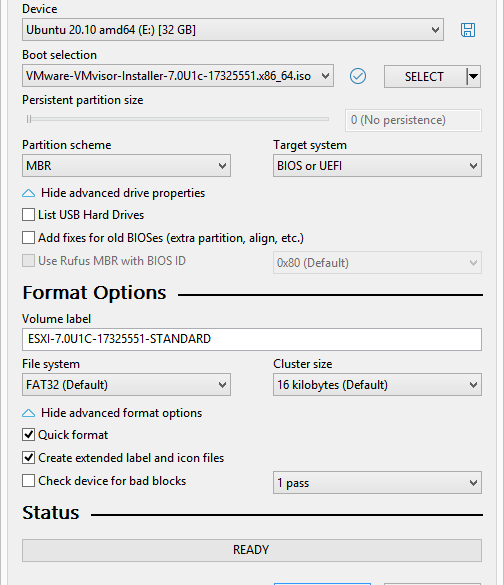Viewport: 504px width, 585px height.
Task: Click the Persistent partition size slider
Action: (x=176, y=119)
